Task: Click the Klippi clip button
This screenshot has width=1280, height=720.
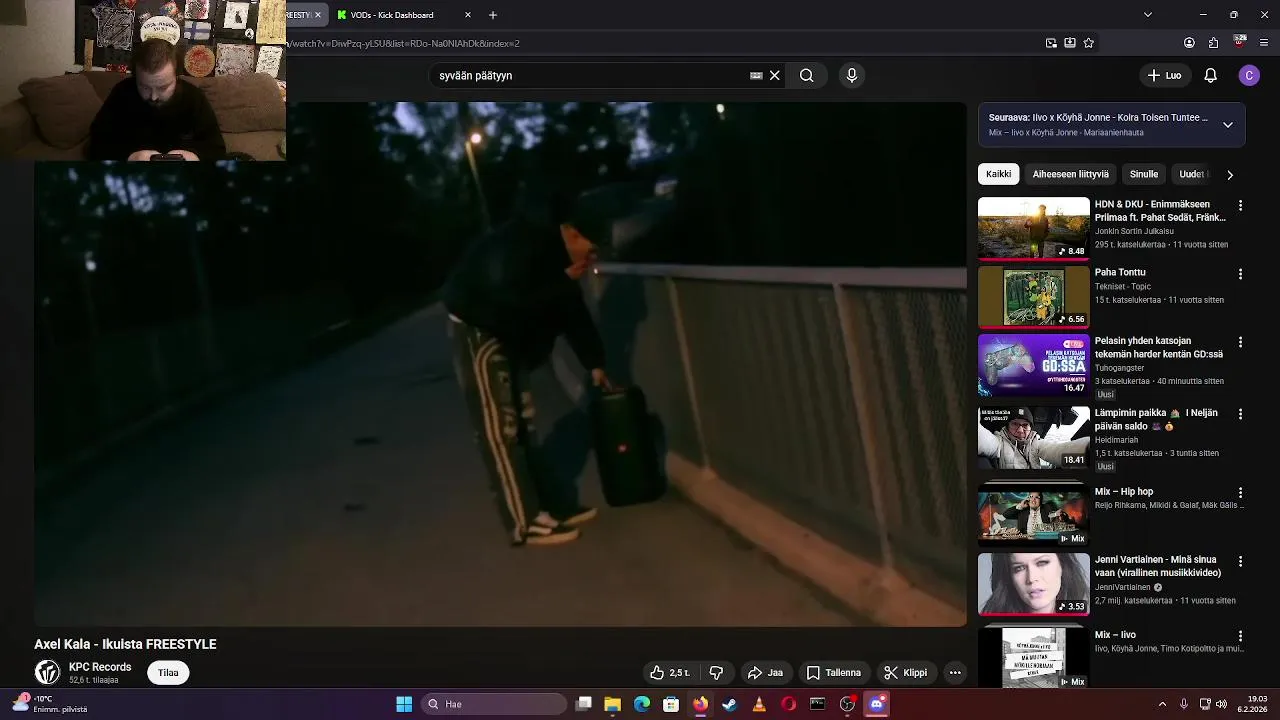Action: [x=905, y=672]
